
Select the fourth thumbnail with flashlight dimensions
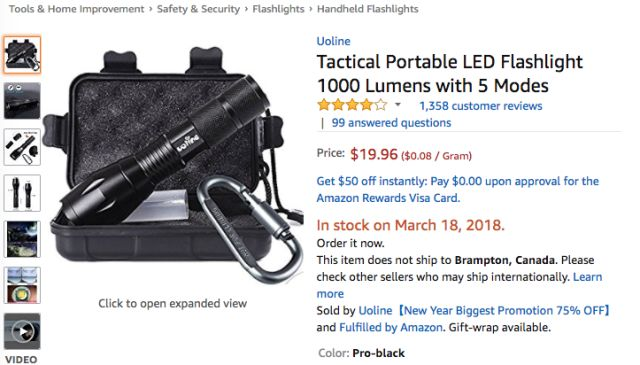[22, 193]
